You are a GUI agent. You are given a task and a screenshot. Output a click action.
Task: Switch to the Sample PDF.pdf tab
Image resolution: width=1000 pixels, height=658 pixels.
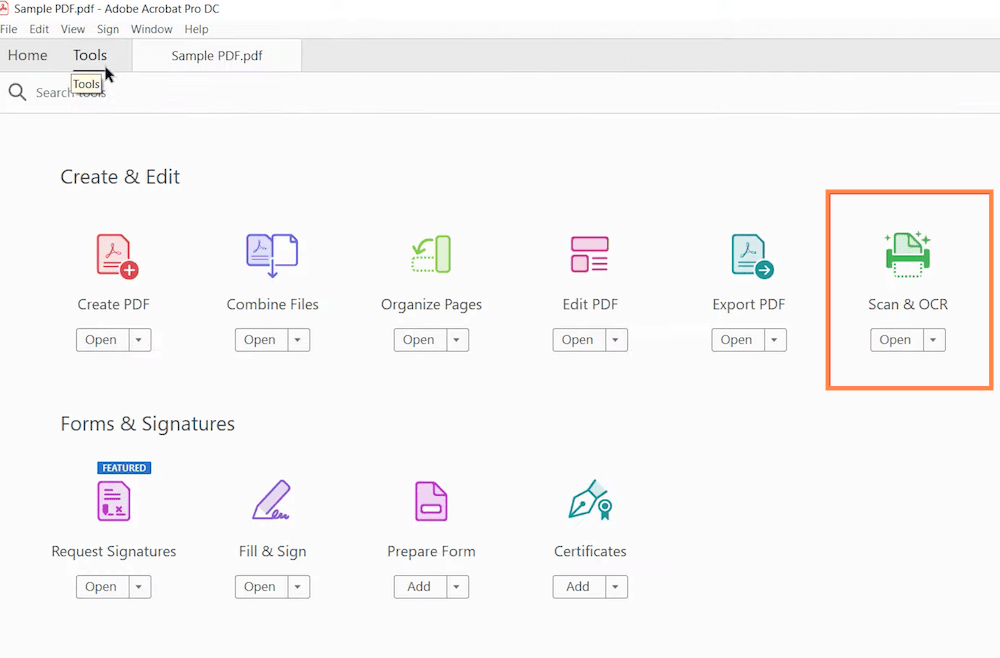click(x=217, y=56)
